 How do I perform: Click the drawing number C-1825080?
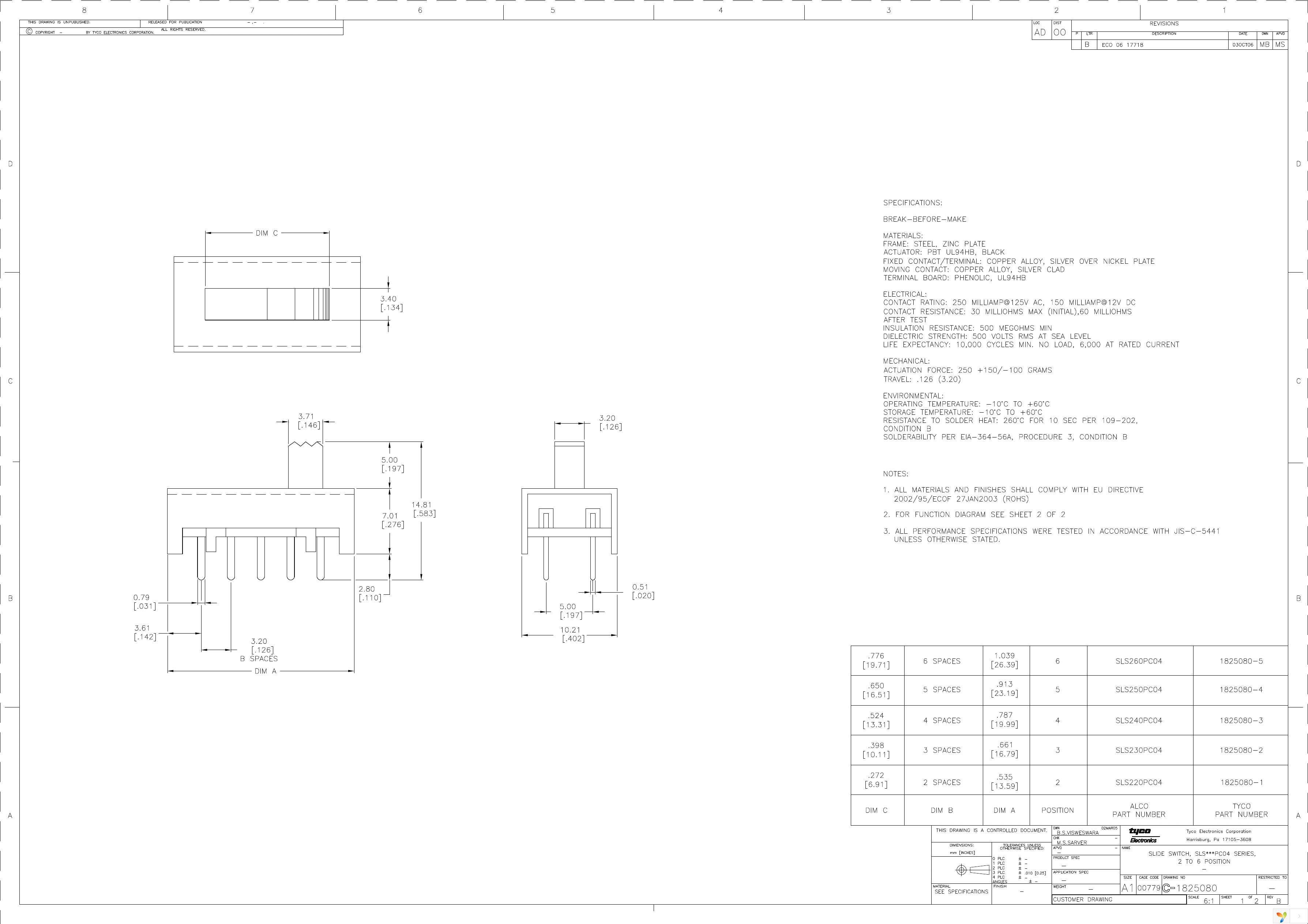pyautogui.click(x=1189, y=888)
